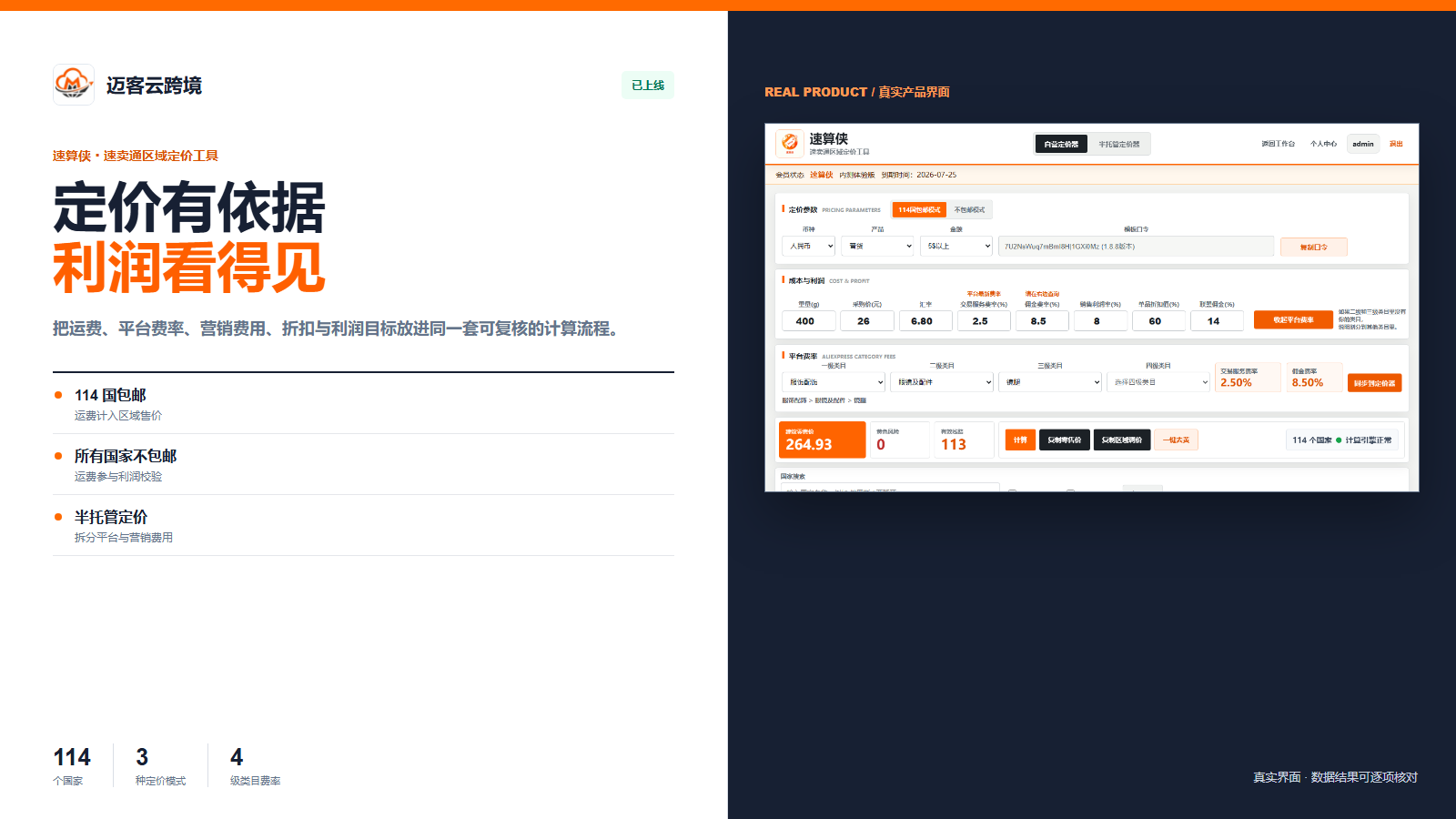Viewport: 1456px width, 819px height.
Task: Click the REAL PRODUCT / 真实产品界面 label
Action: (x=857, y=92)
